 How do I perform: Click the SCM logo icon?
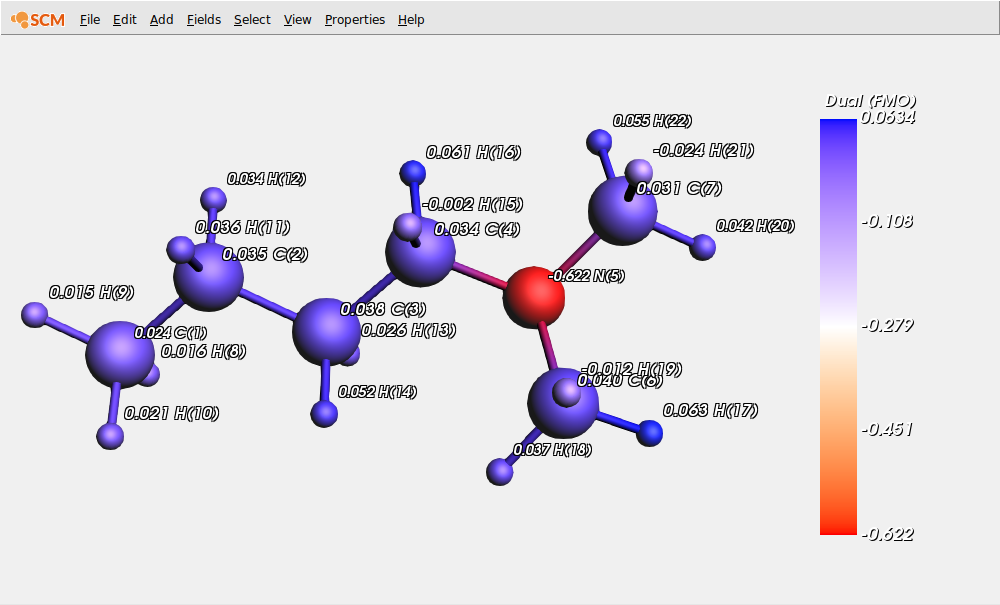(22, 19)
